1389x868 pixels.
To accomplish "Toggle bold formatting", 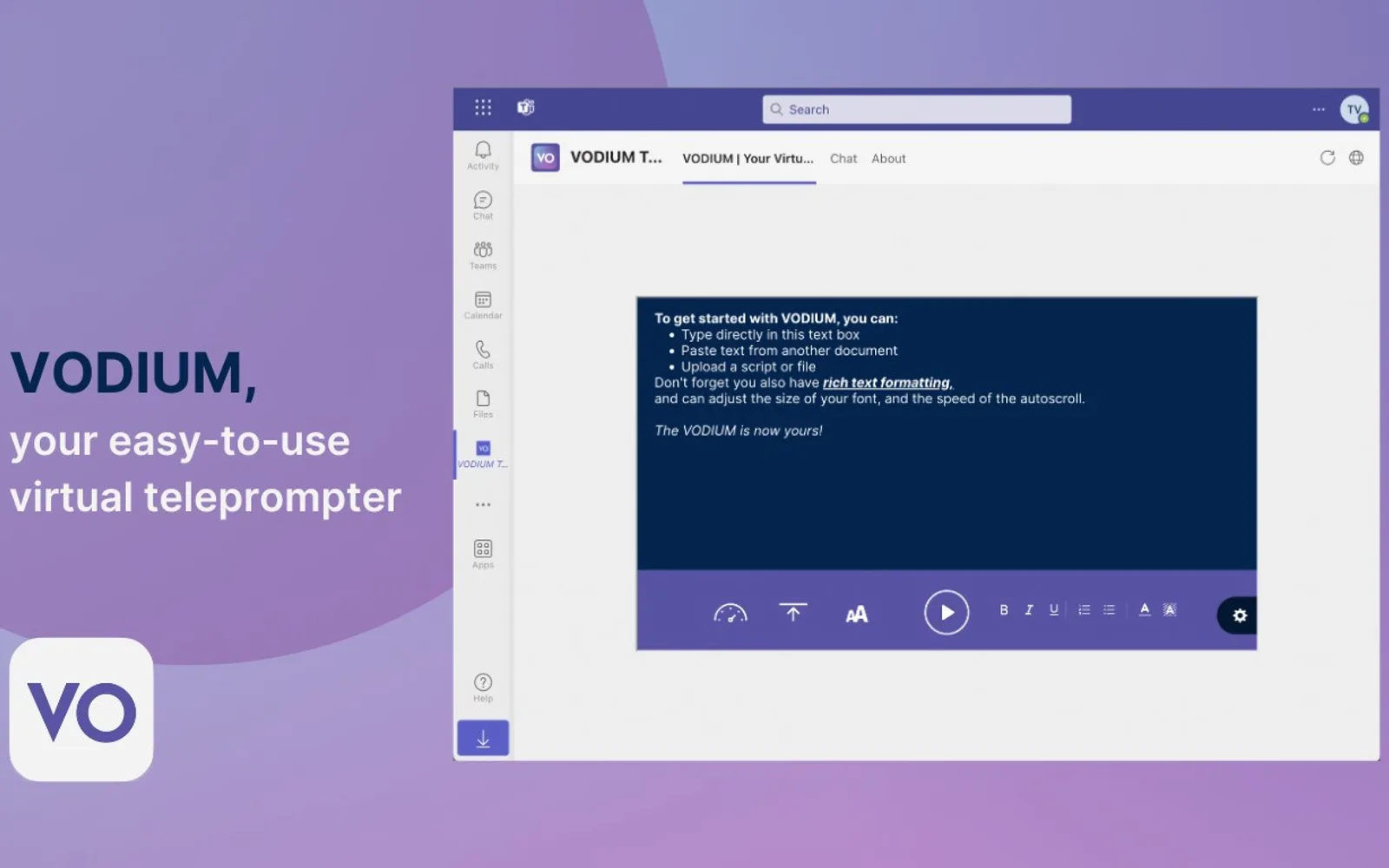I will coord(1004,610).
